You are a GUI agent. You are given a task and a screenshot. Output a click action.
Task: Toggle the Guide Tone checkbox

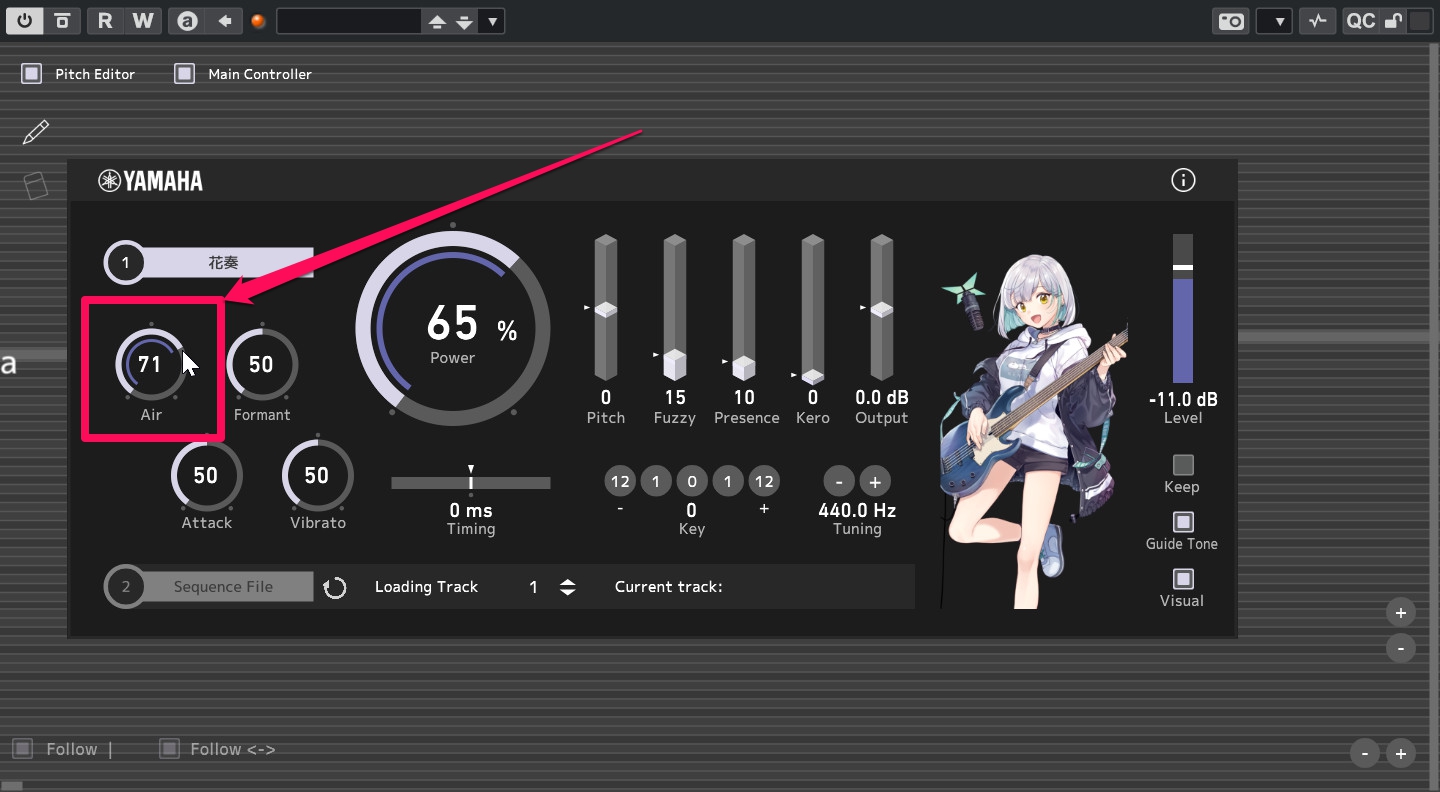click(1183, 522)
